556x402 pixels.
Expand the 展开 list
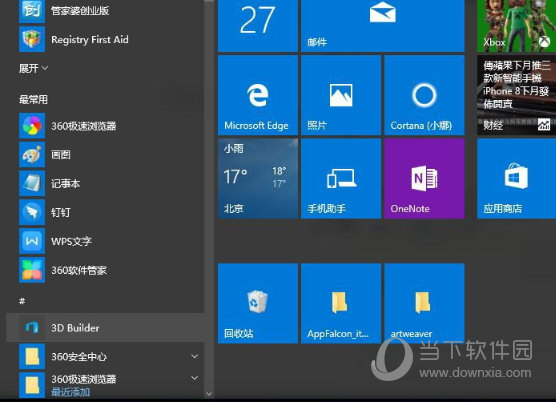33,68
